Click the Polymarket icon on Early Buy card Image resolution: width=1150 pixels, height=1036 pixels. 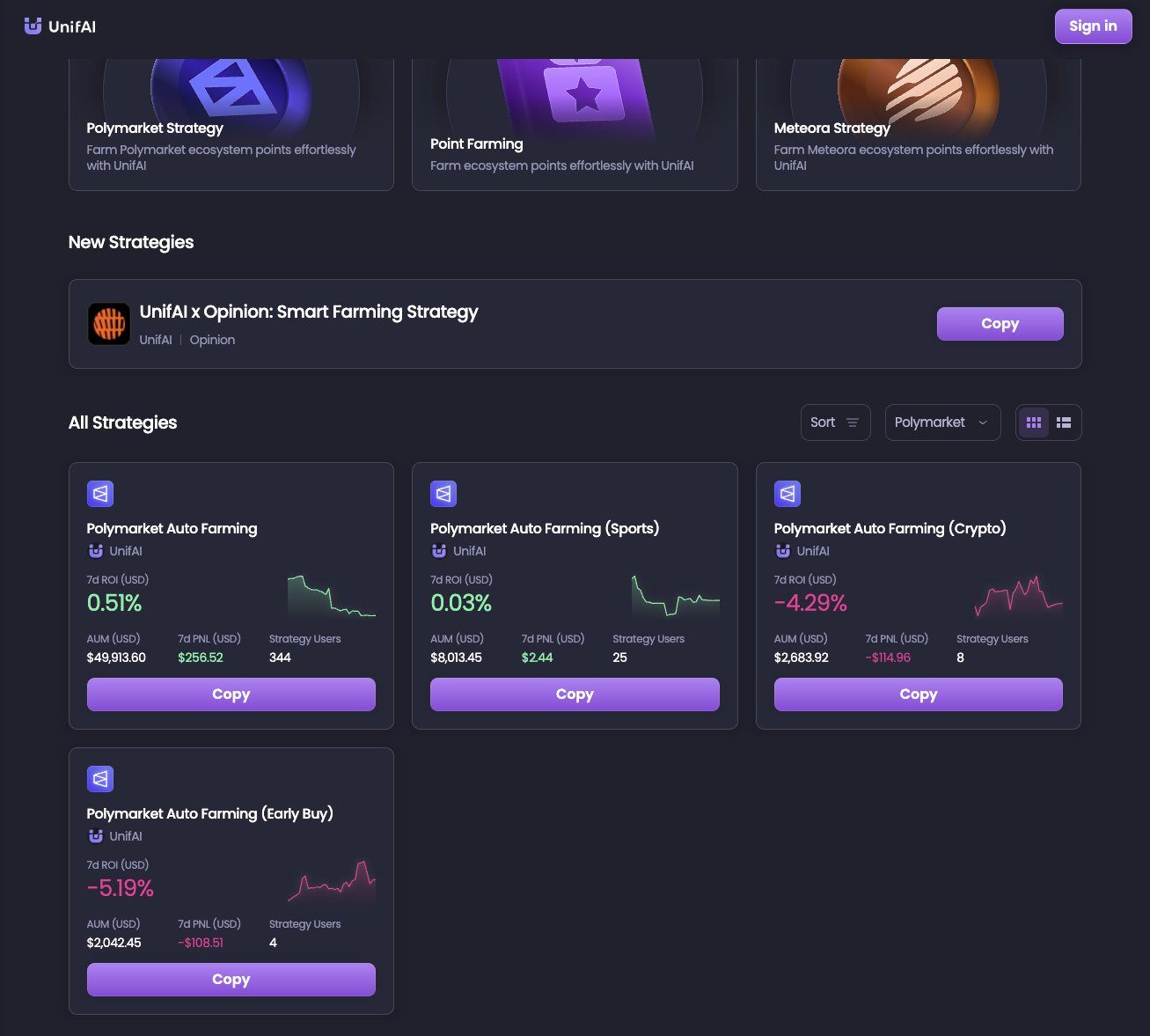tap(100, 779)
